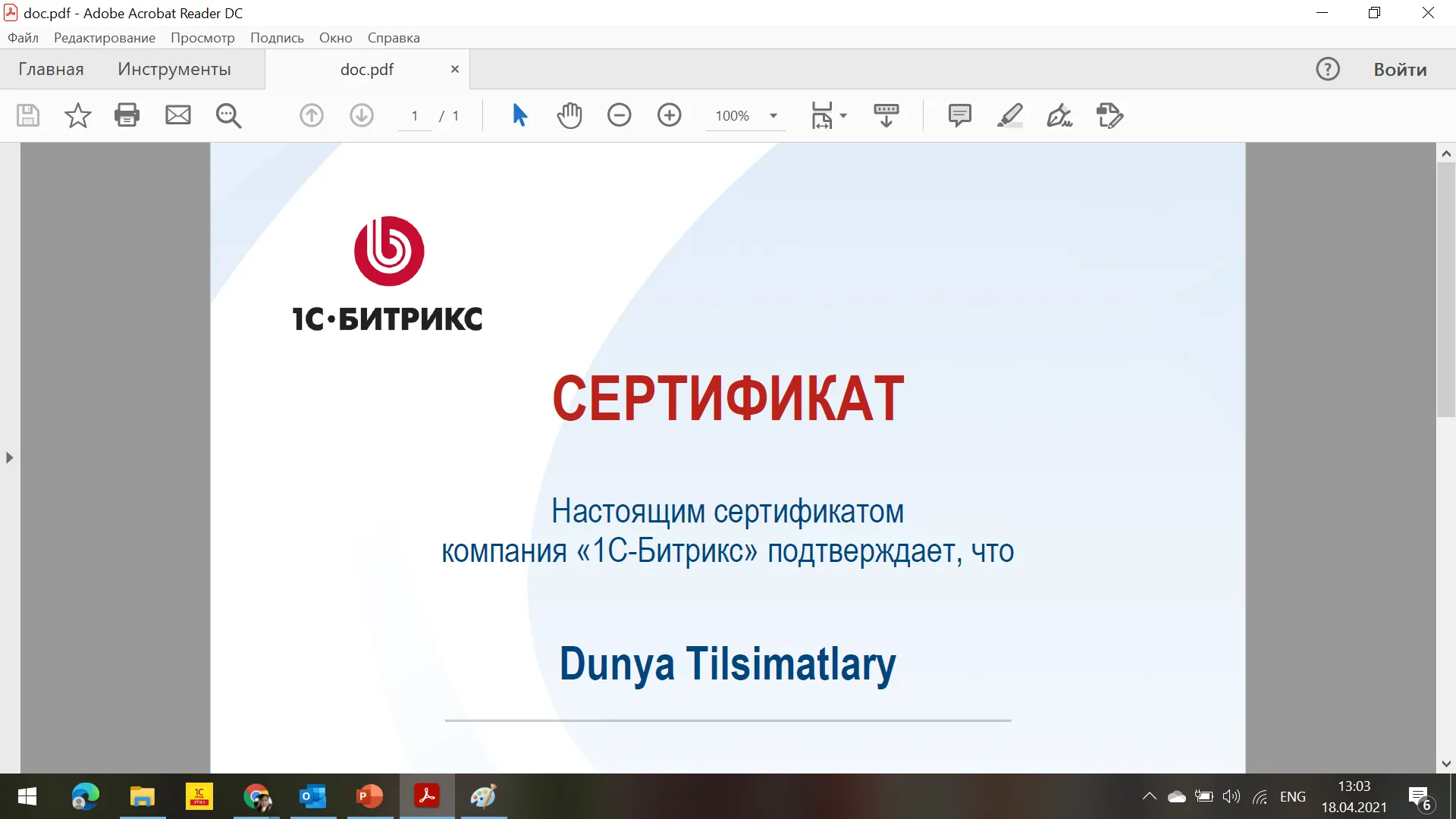The width and height of the screenshot is (1456, 819).
Task: Zoom in with plus icon
Action: pos(670,115)
